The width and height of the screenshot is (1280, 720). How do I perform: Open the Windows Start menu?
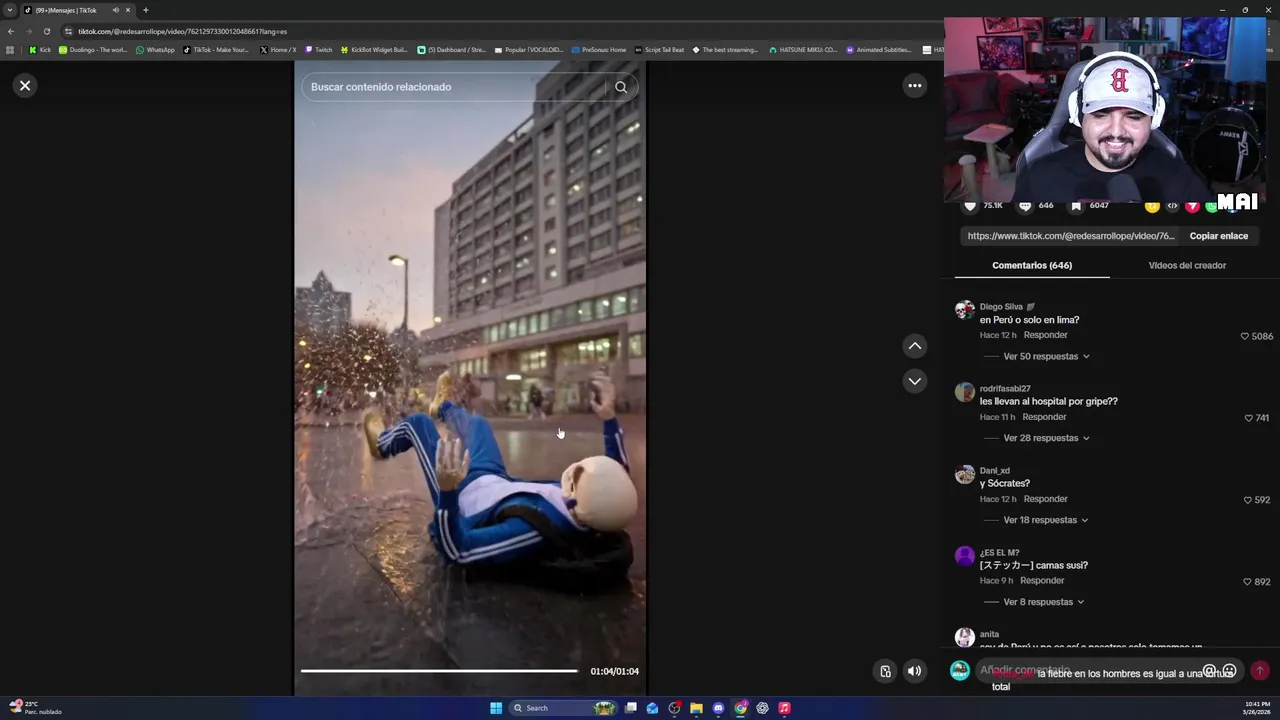coord(496,708)
